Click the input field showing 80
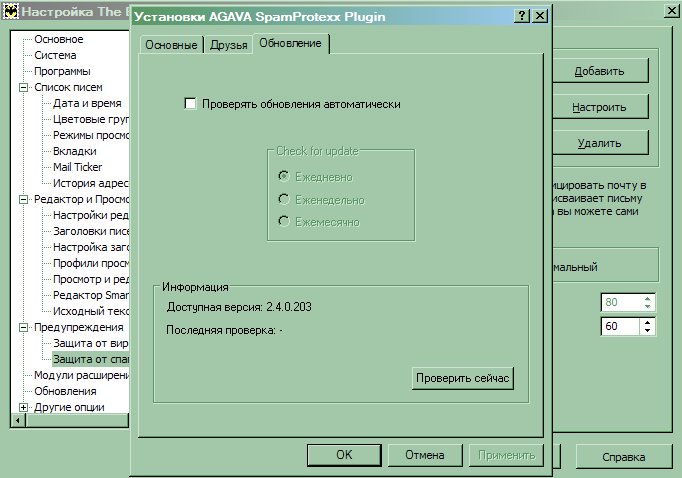The height and width of the screenshot is (478, 682). tap(621, 302)
